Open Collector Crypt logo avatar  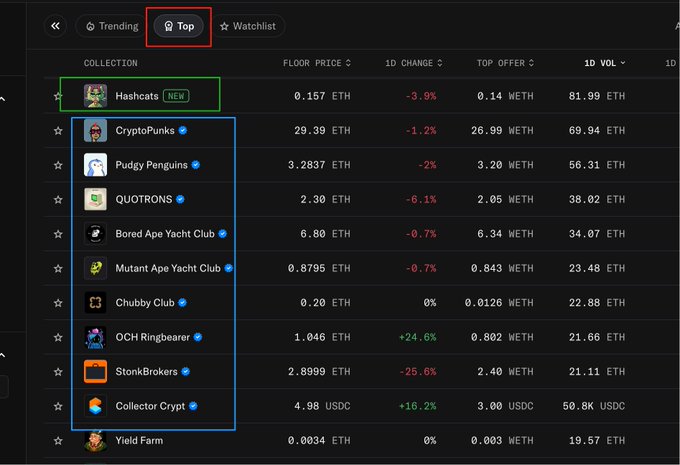95,406
